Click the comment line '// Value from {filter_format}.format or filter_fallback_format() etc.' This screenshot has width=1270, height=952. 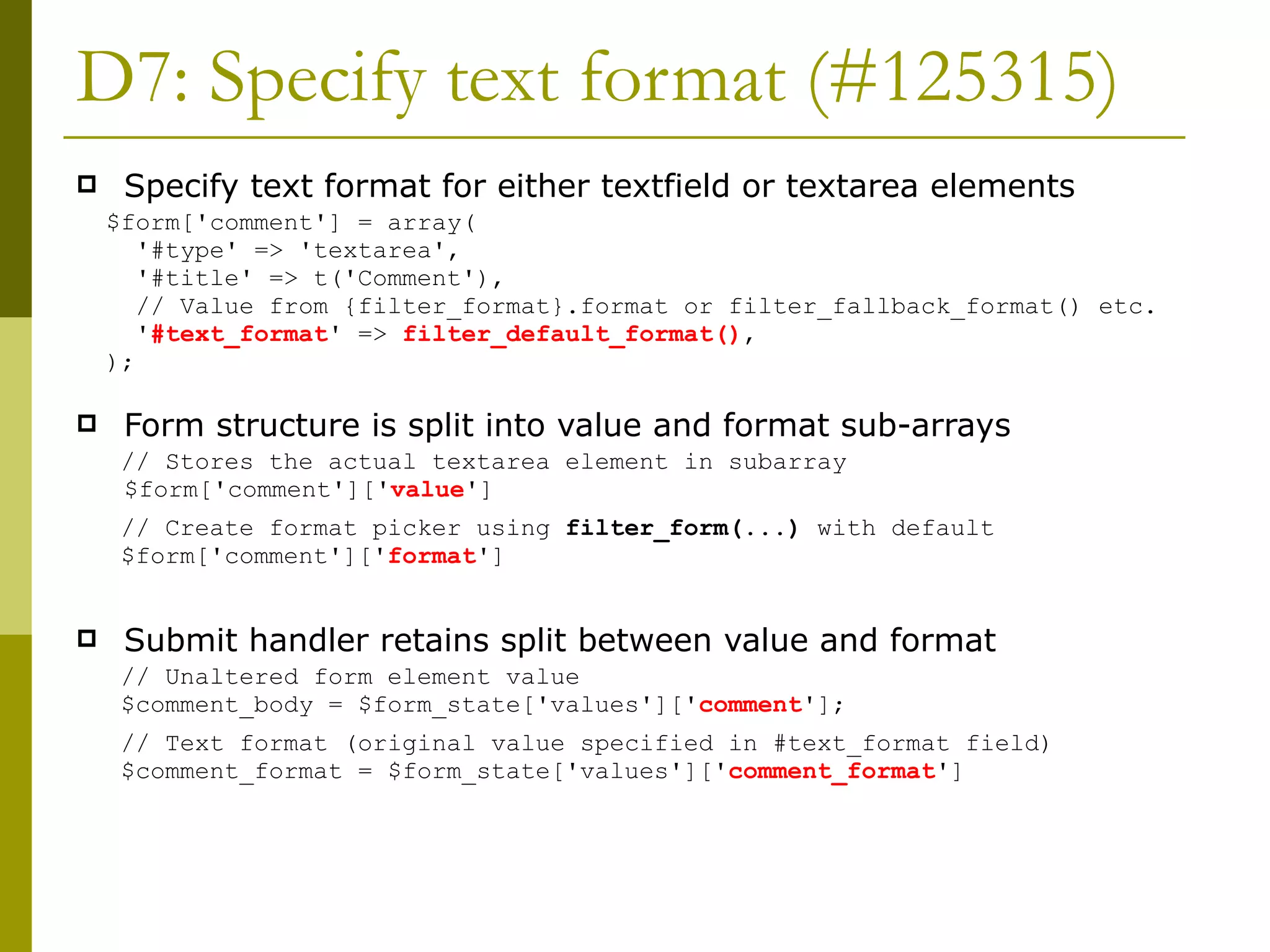[x=646, y=307]
